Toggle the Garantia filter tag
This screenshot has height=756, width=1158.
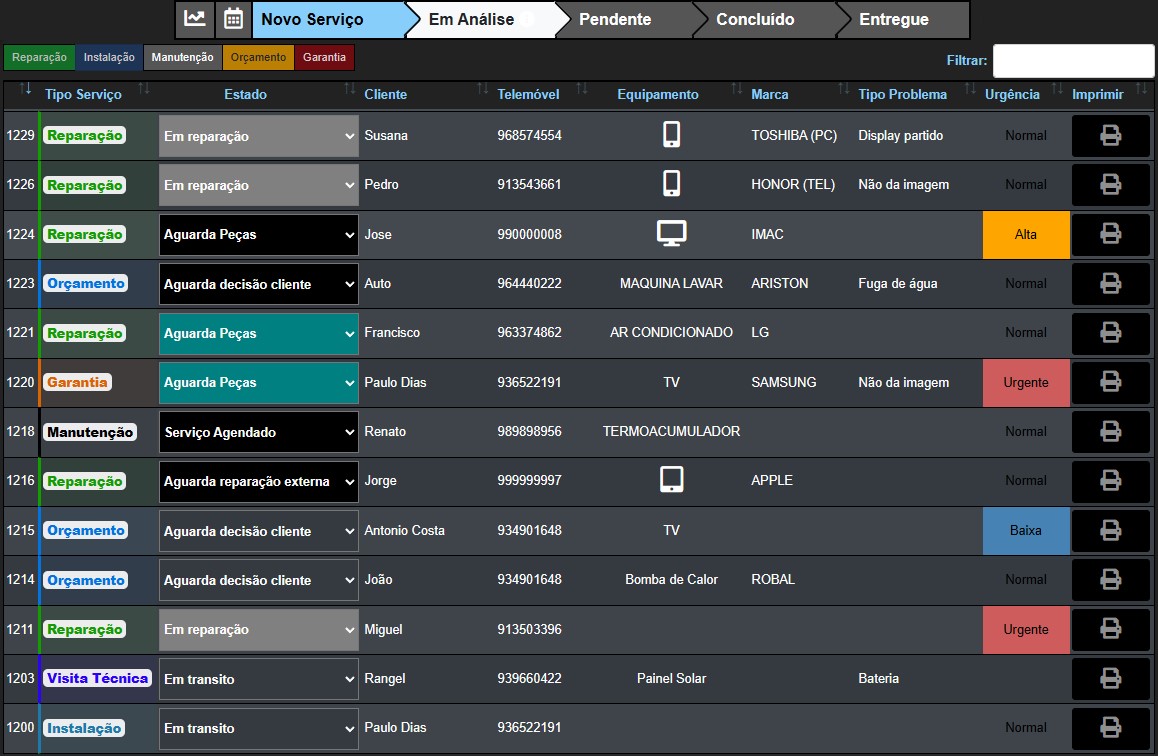point(324,58)
